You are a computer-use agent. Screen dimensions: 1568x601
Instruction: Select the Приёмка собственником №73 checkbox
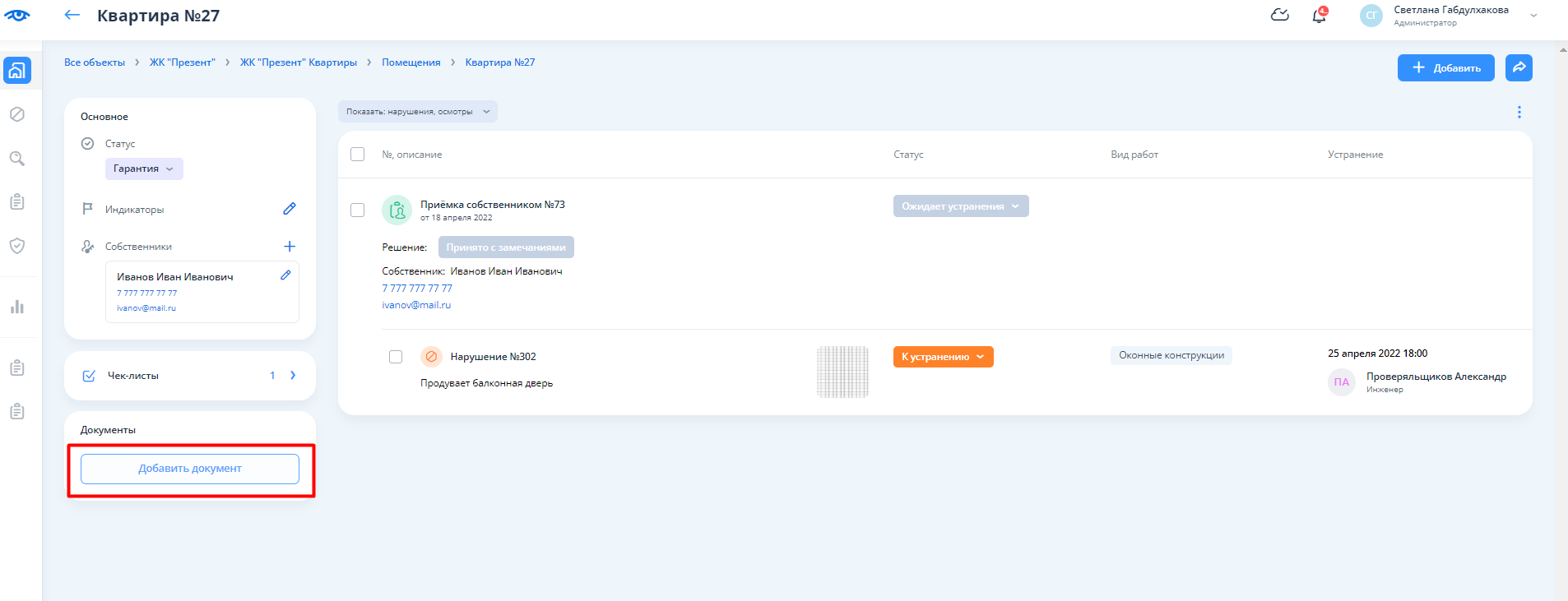pos(357,210)
